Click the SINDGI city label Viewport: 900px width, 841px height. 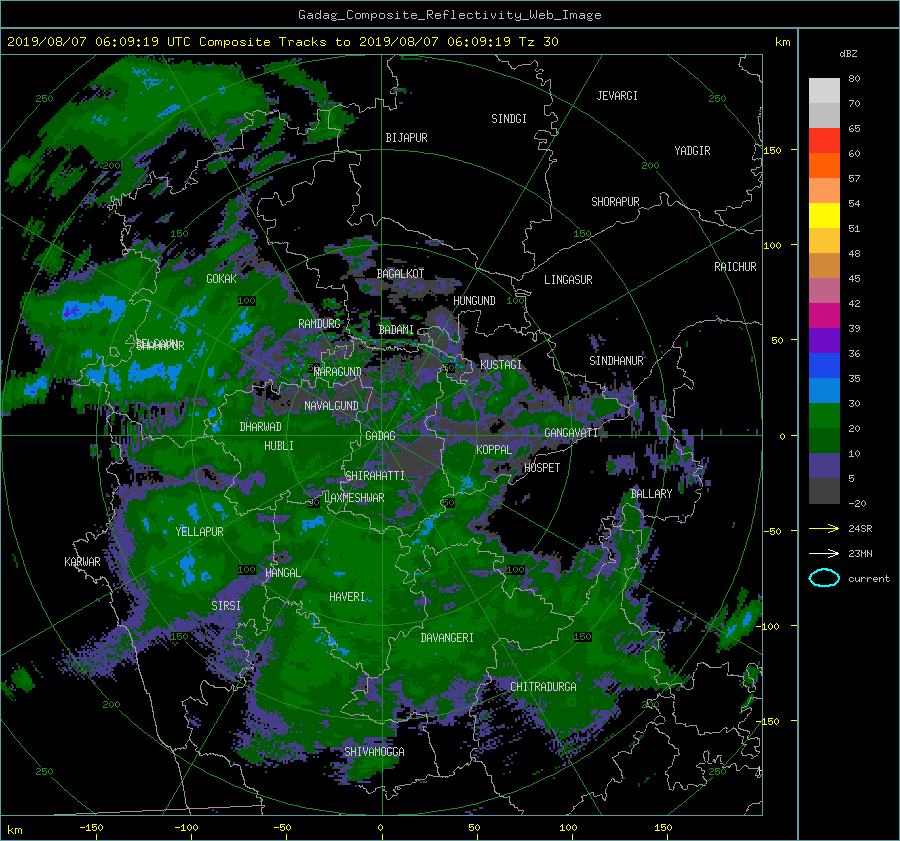[x=509, y=119]
